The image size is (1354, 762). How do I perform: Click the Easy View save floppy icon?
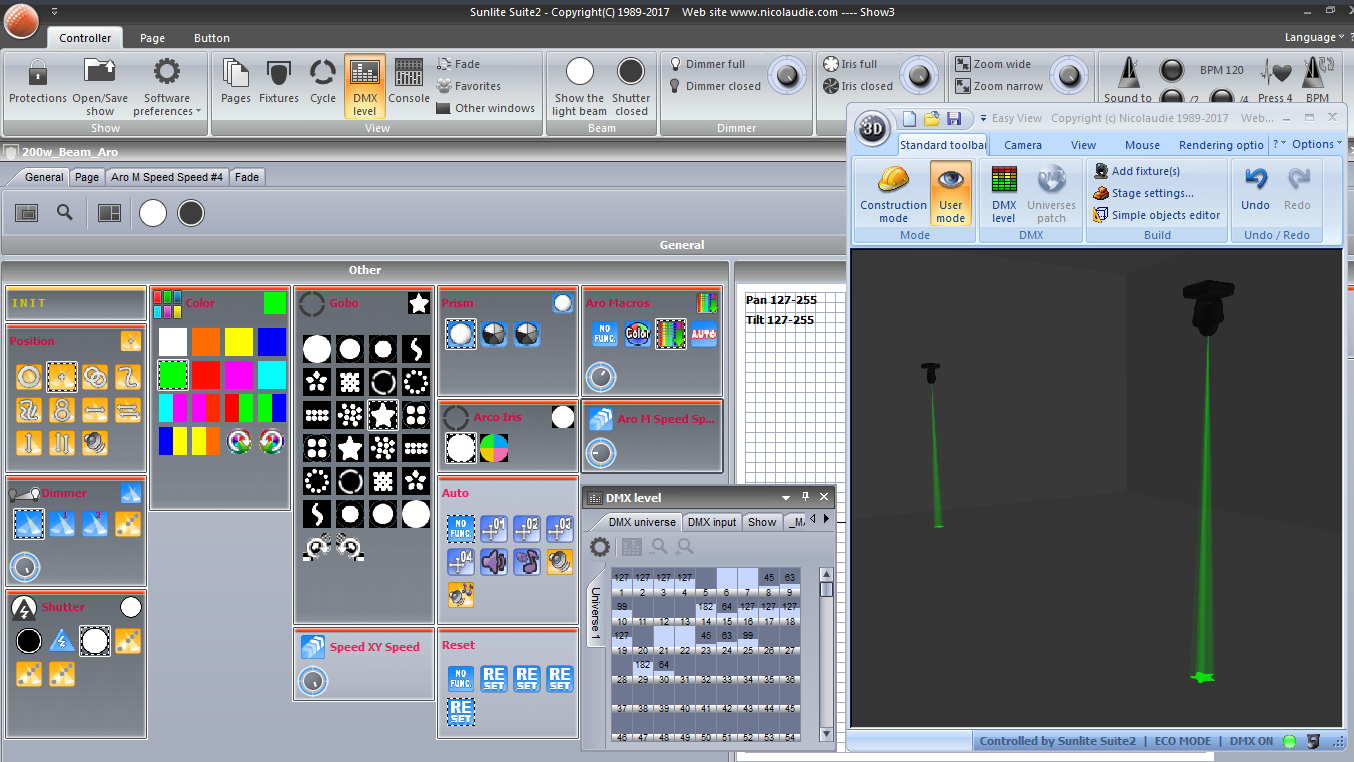(954, 118)
